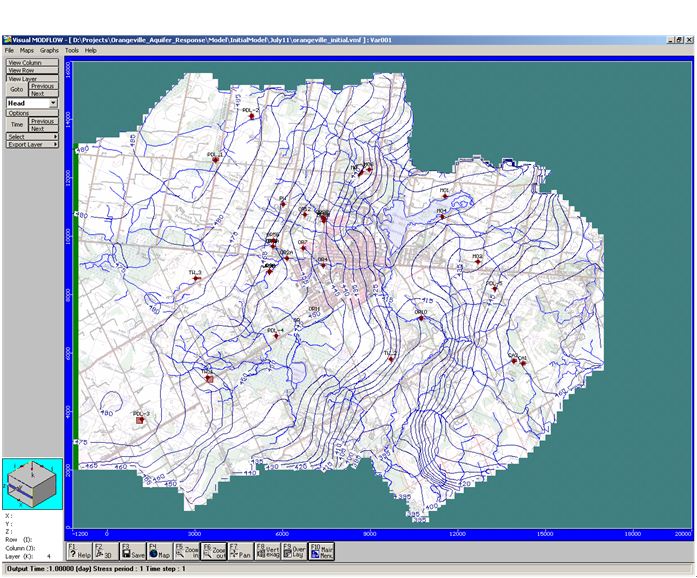
Task: Click the PDL-5 well marker
Action: click(x=494, y=289)
